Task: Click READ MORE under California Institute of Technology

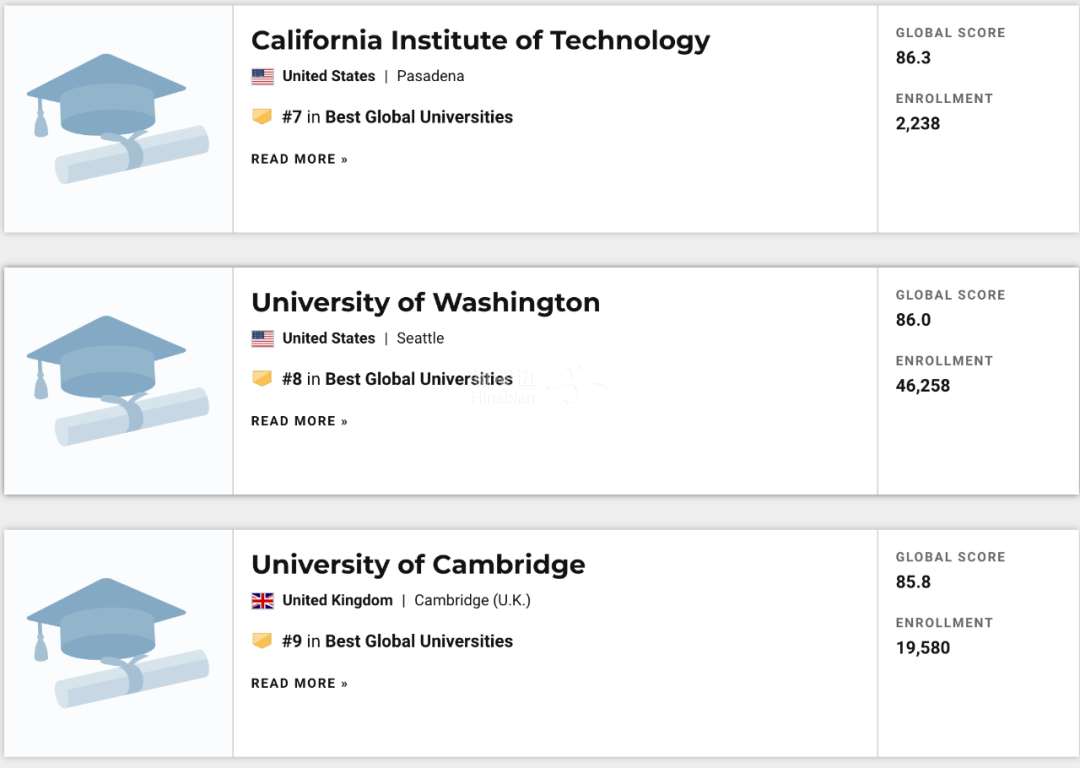Action: pos(300,159)
